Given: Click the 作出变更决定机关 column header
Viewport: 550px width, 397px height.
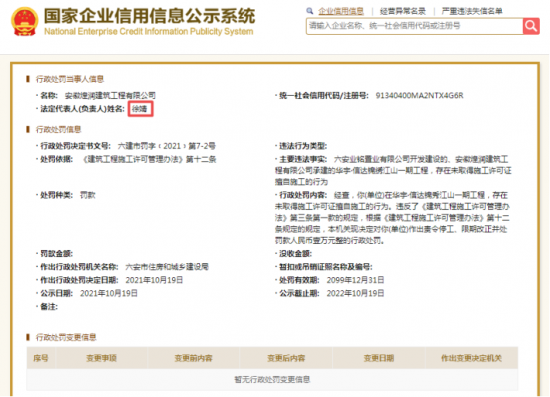Looking at the screenshot, I should pyautogui.click(x=471, y=358).
